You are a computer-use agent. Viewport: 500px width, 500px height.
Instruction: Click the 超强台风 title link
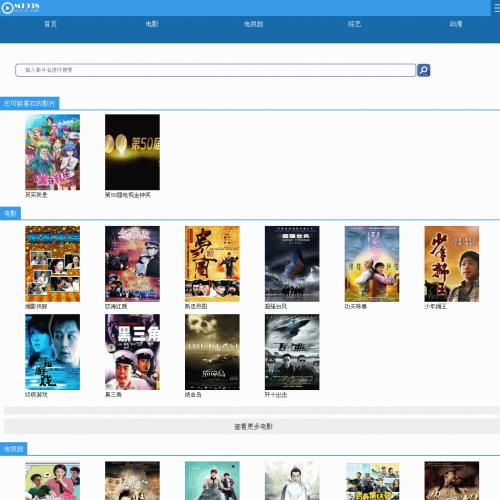(x=276, y=306)
